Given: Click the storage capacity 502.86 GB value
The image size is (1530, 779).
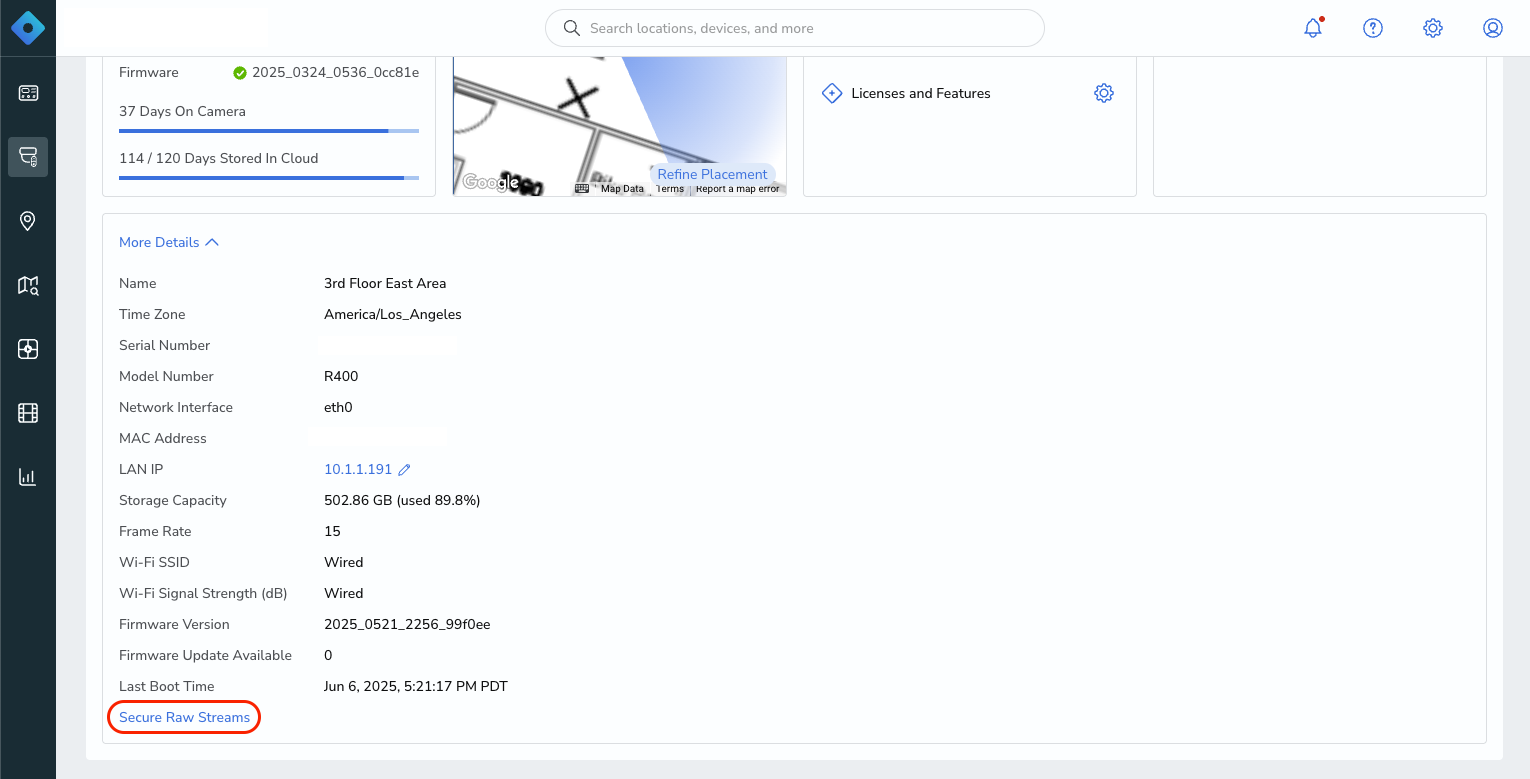Looking at the screenshot, I should tap(402, 500).
